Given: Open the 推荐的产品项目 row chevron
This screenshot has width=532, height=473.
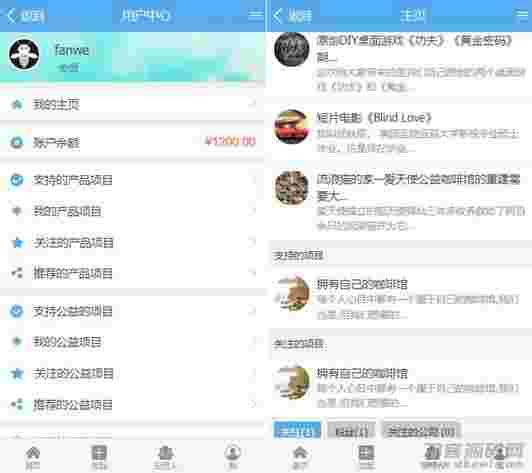Looking at the screenshot, I should (x=253, y=272).
